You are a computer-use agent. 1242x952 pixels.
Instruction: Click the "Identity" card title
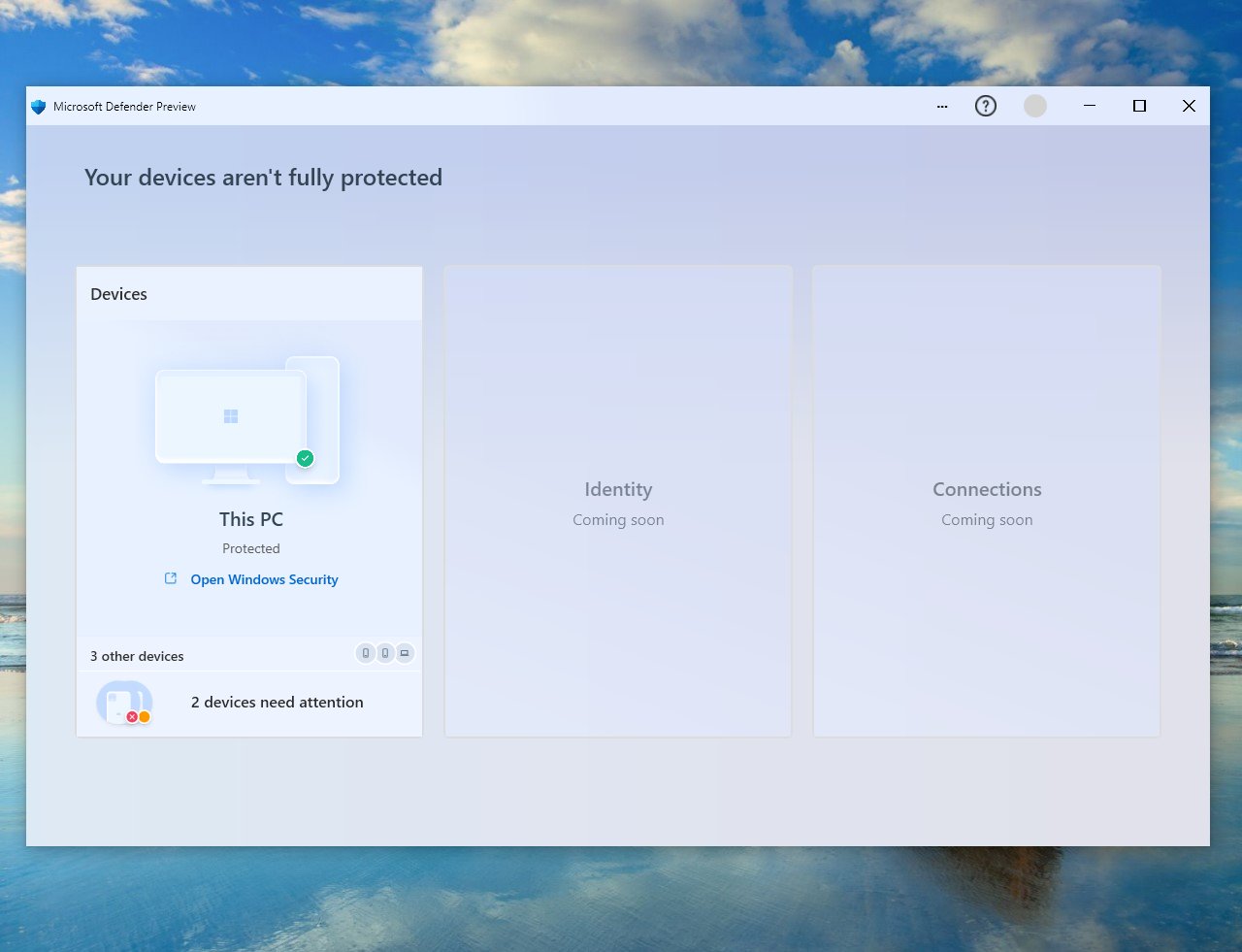pos(618,490)
